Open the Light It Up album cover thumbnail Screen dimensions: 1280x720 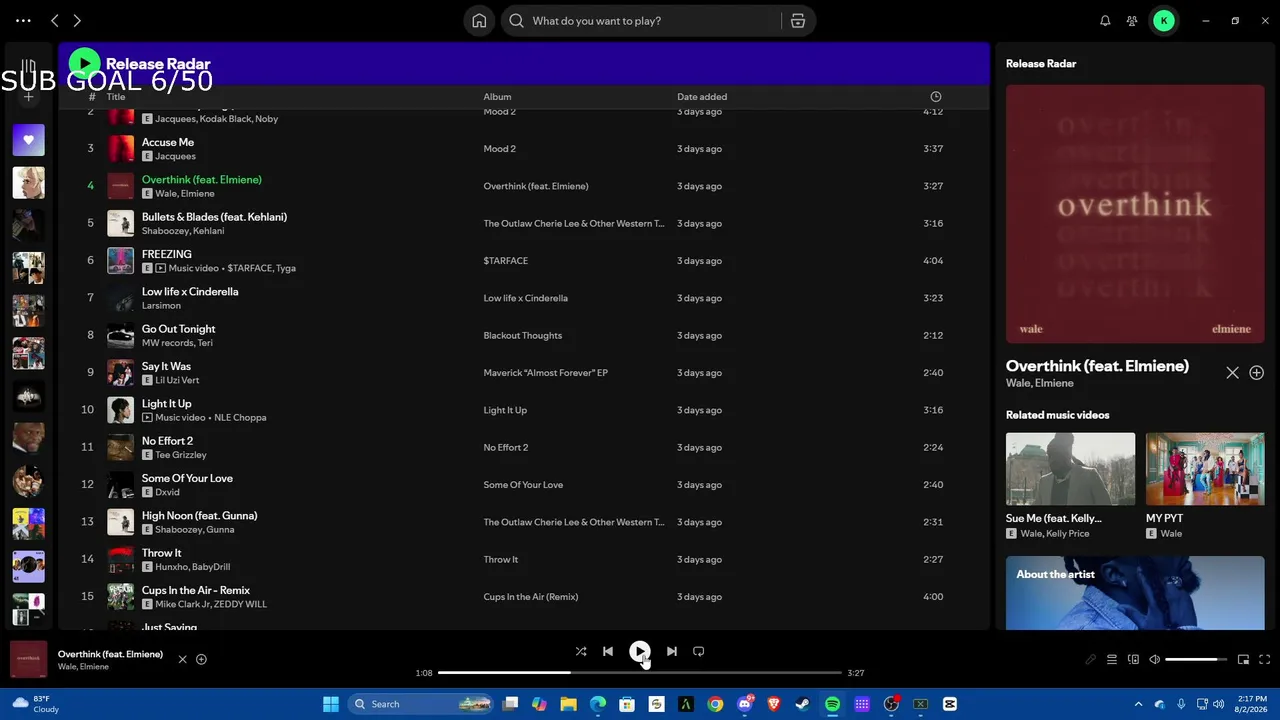(x=120, y=410)
